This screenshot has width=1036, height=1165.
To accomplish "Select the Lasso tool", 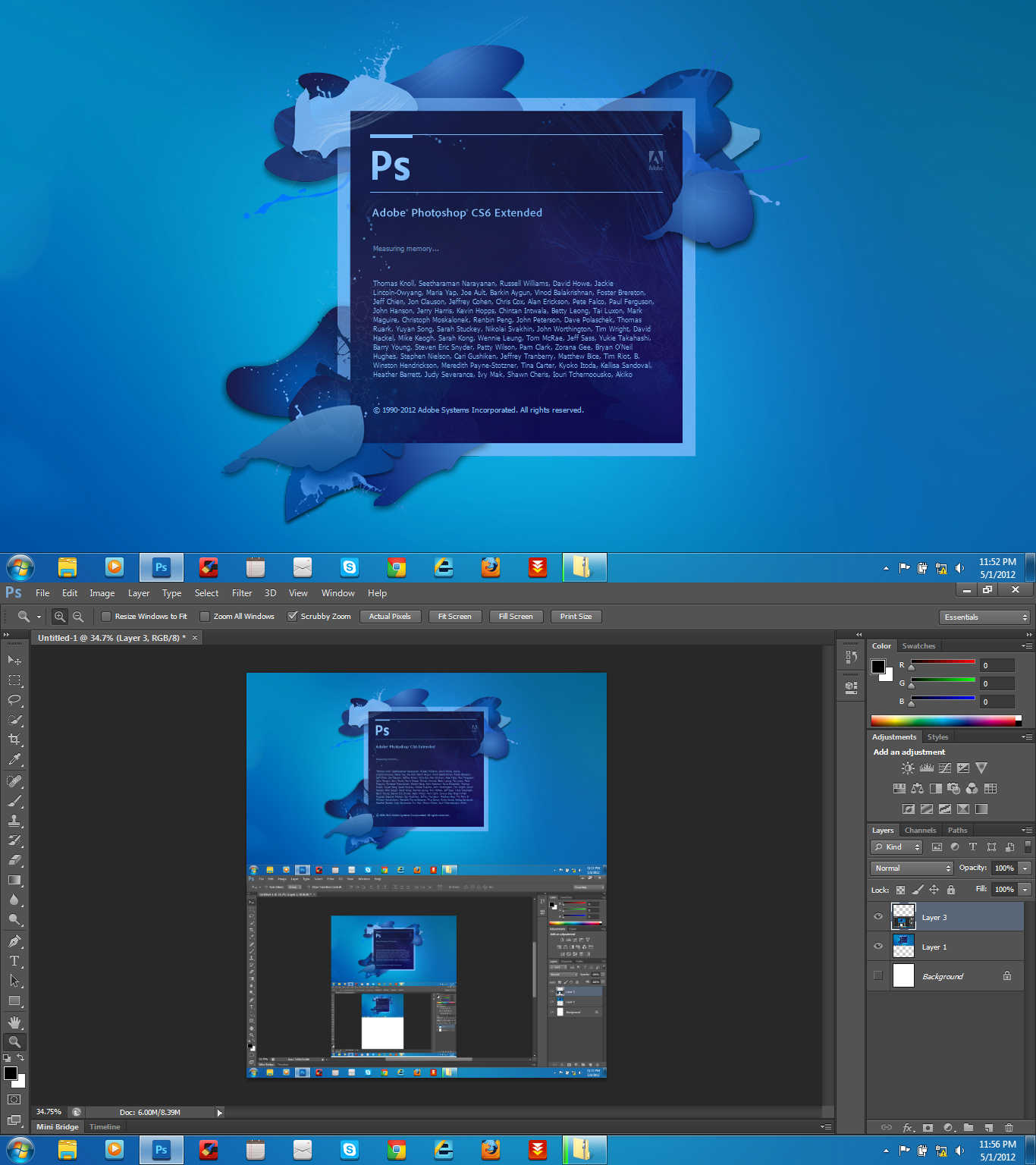I will click(x=14, y=699).
